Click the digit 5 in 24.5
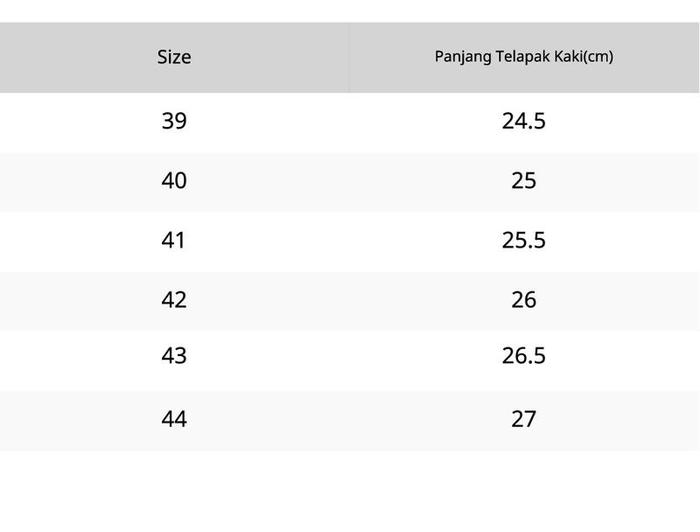 coord(539,121)
